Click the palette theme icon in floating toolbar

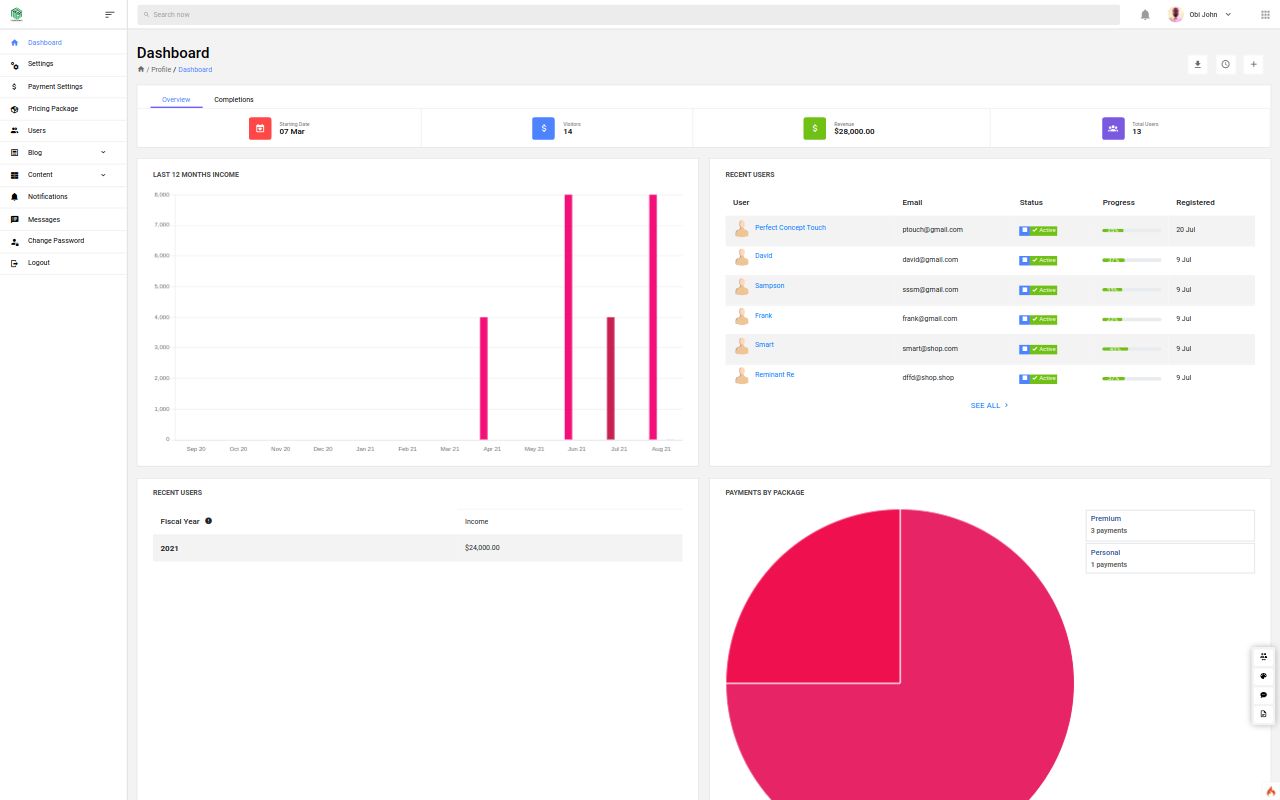tap(1264, 676)
